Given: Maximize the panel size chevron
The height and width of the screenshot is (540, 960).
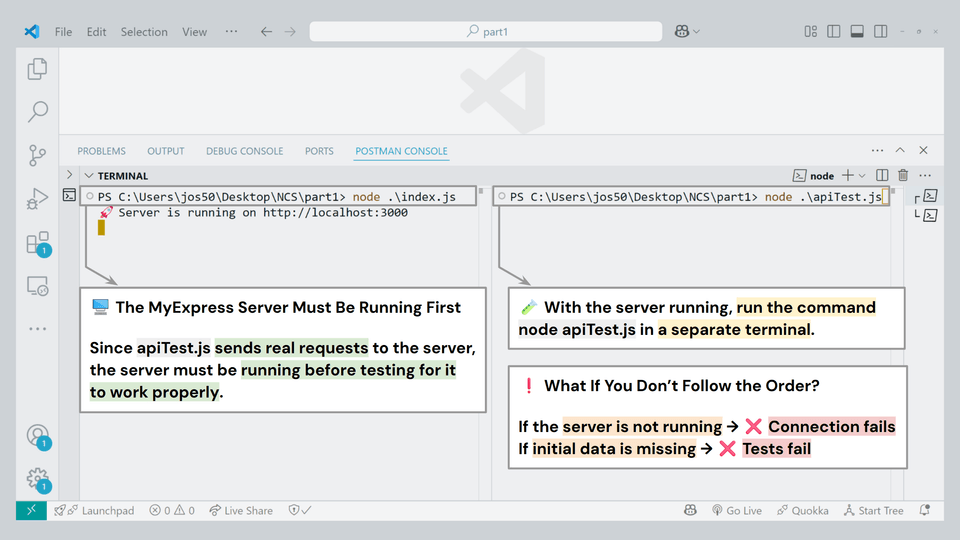Looking at the screenshot, I should (x=900, y=150).
